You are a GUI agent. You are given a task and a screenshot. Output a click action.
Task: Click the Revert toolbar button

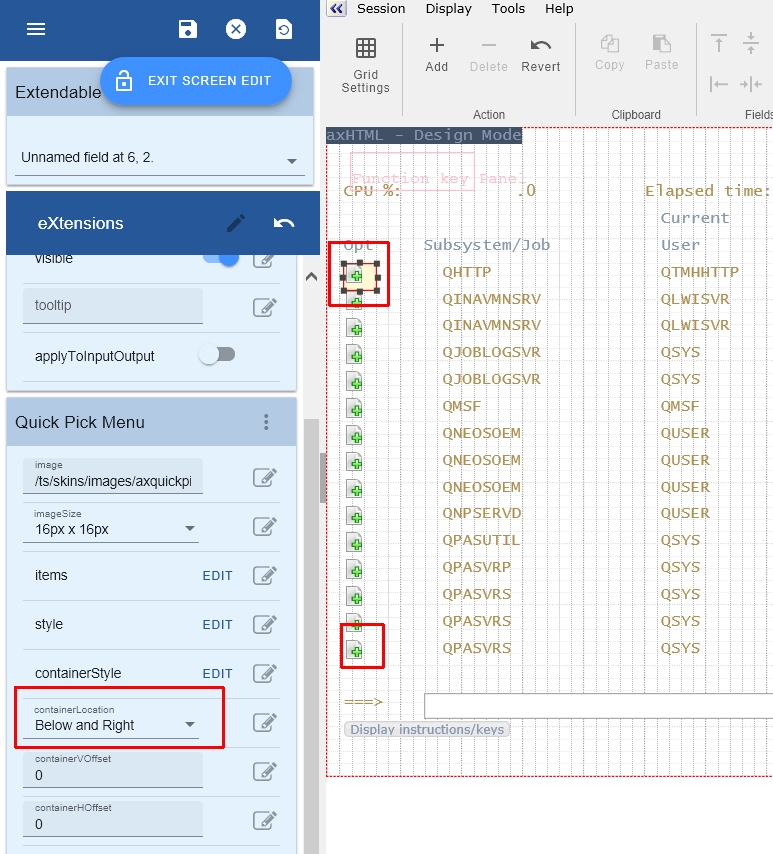click(541, 54)
